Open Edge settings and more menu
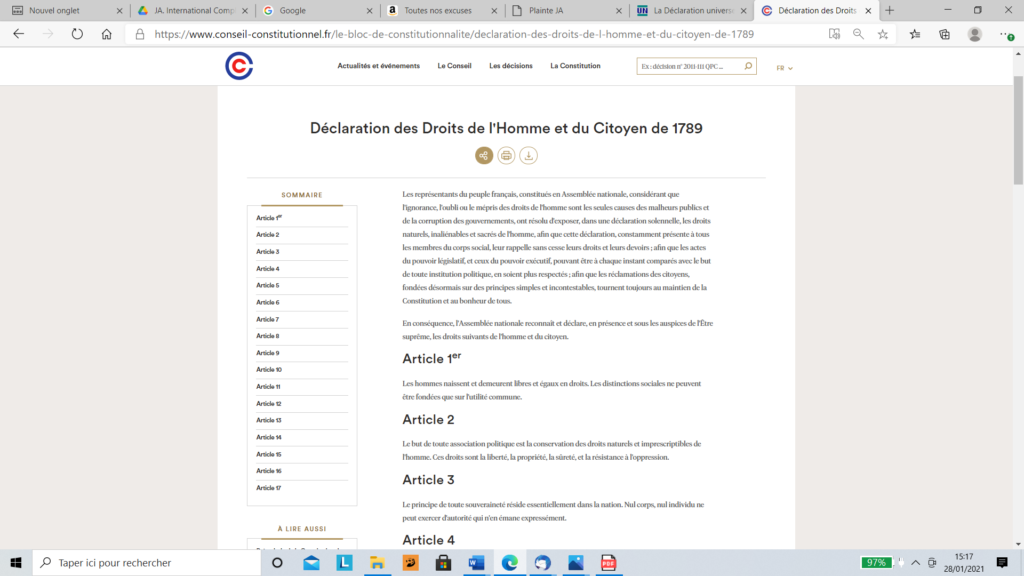Screen dimensions: 1024x576 pyautogui.click(x=1006, y=34)
